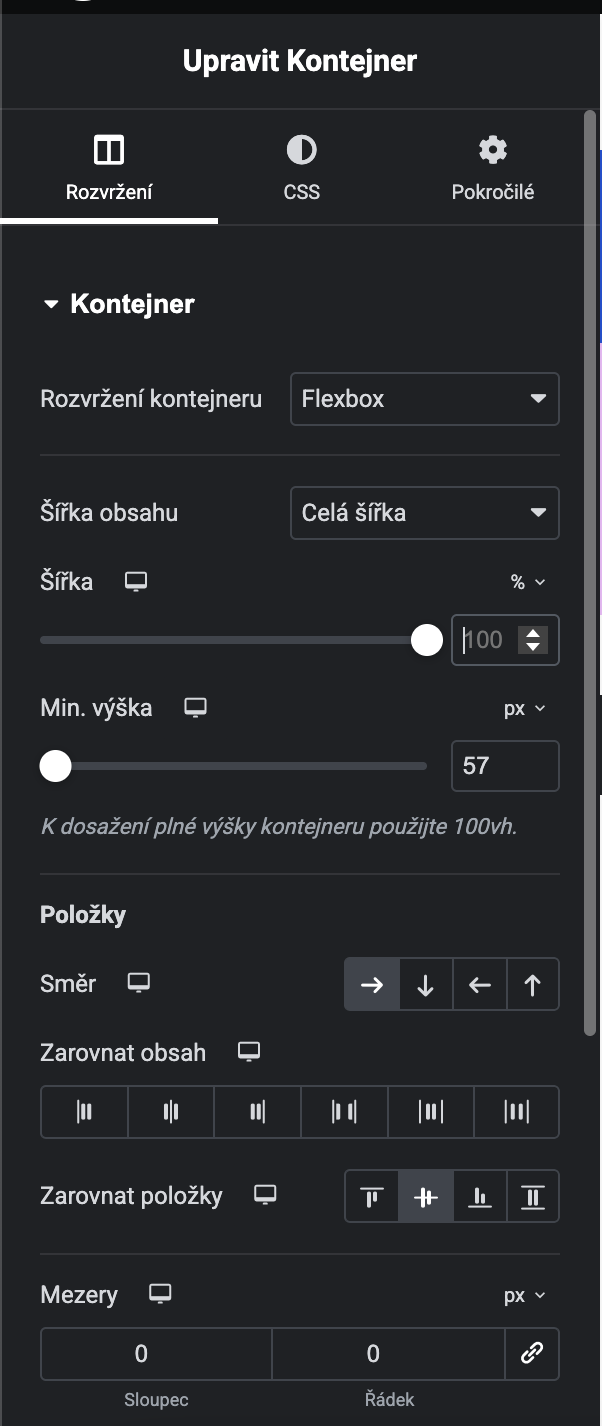The height and width of the screenshot is (1426, 602).
Task: Open the Pokročilé tab
Action: [x=492, y=168]
